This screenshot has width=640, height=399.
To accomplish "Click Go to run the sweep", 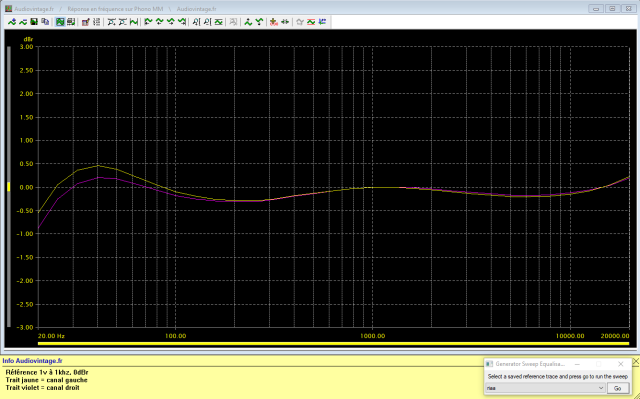I will tap(618, 388).
